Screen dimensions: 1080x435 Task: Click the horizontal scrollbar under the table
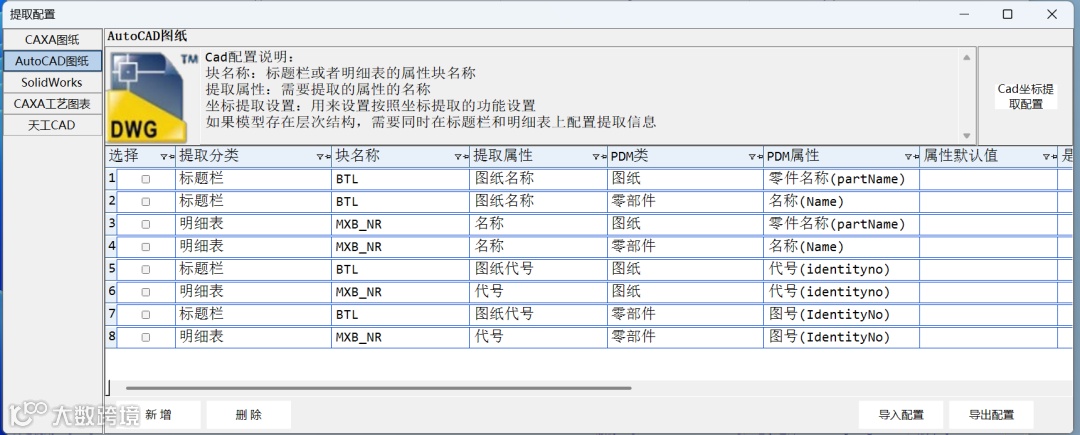point(379,388)
